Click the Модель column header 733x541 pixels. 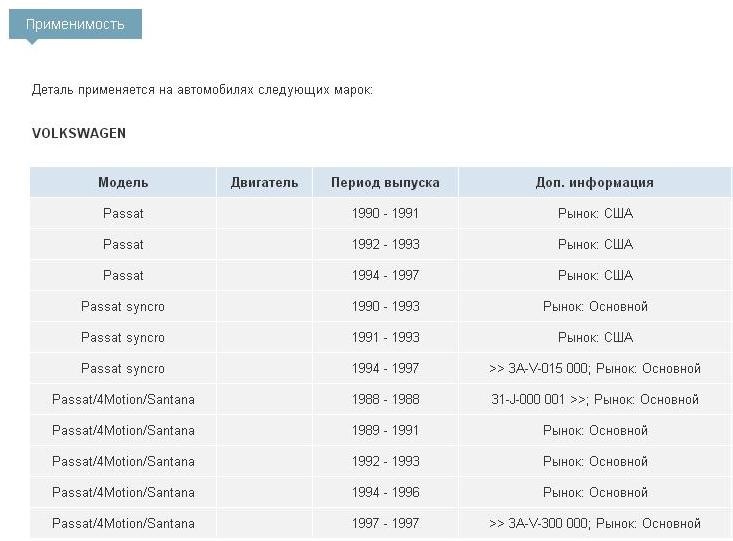[x=123, y=182]
